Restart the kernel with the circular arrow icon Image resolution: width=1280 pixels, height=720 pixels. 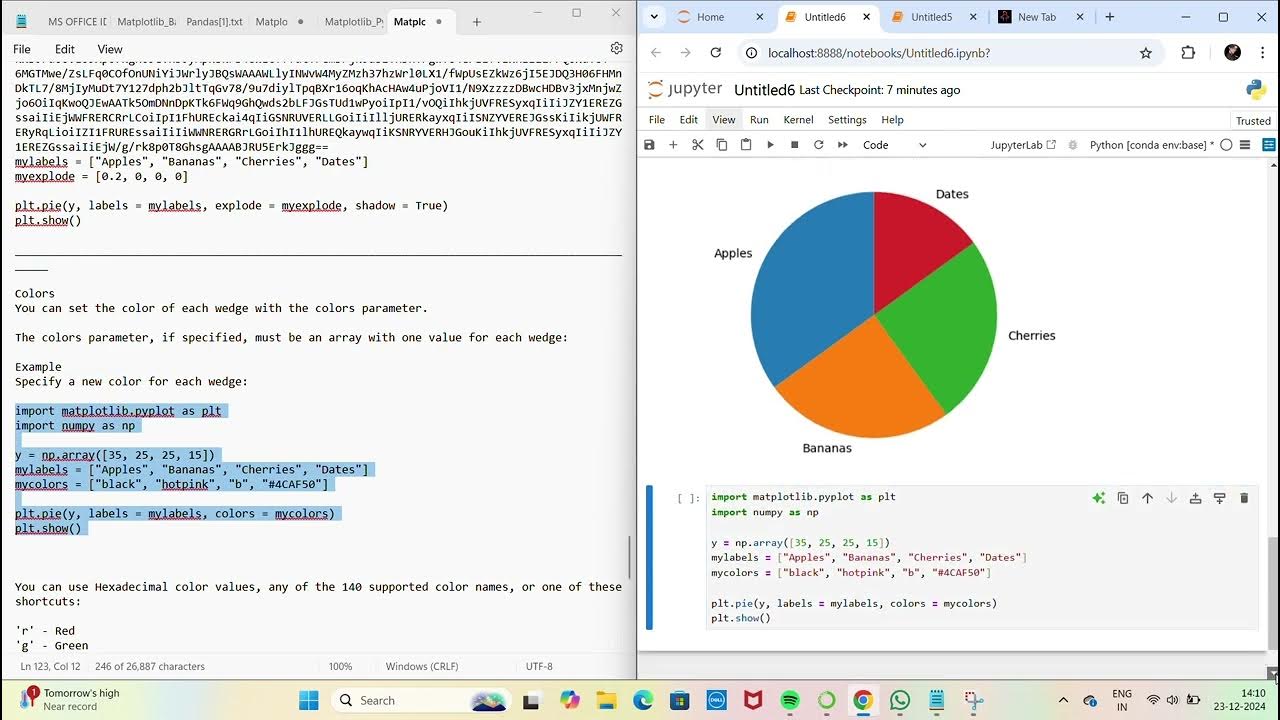pos(819,145)
